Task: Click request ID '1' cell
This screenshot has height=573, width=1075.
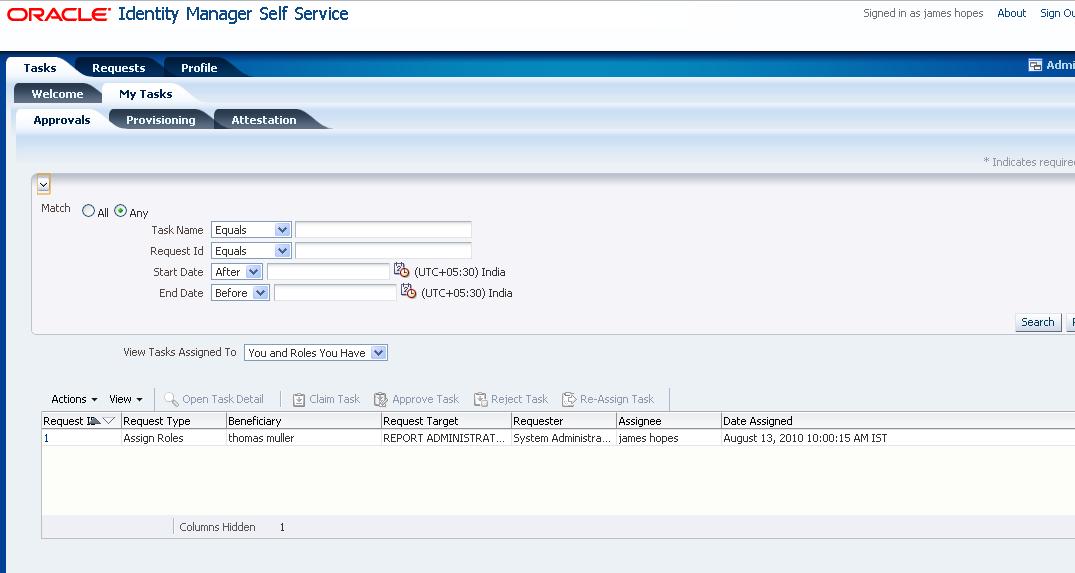Action: tap(82, 438)
